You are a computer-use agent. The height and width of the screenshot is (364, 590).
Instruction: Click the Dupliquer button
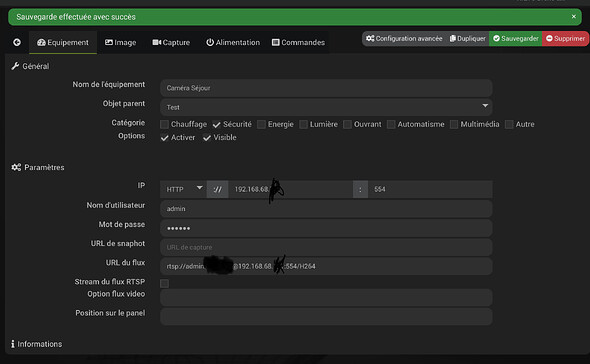tap(467, 38)
